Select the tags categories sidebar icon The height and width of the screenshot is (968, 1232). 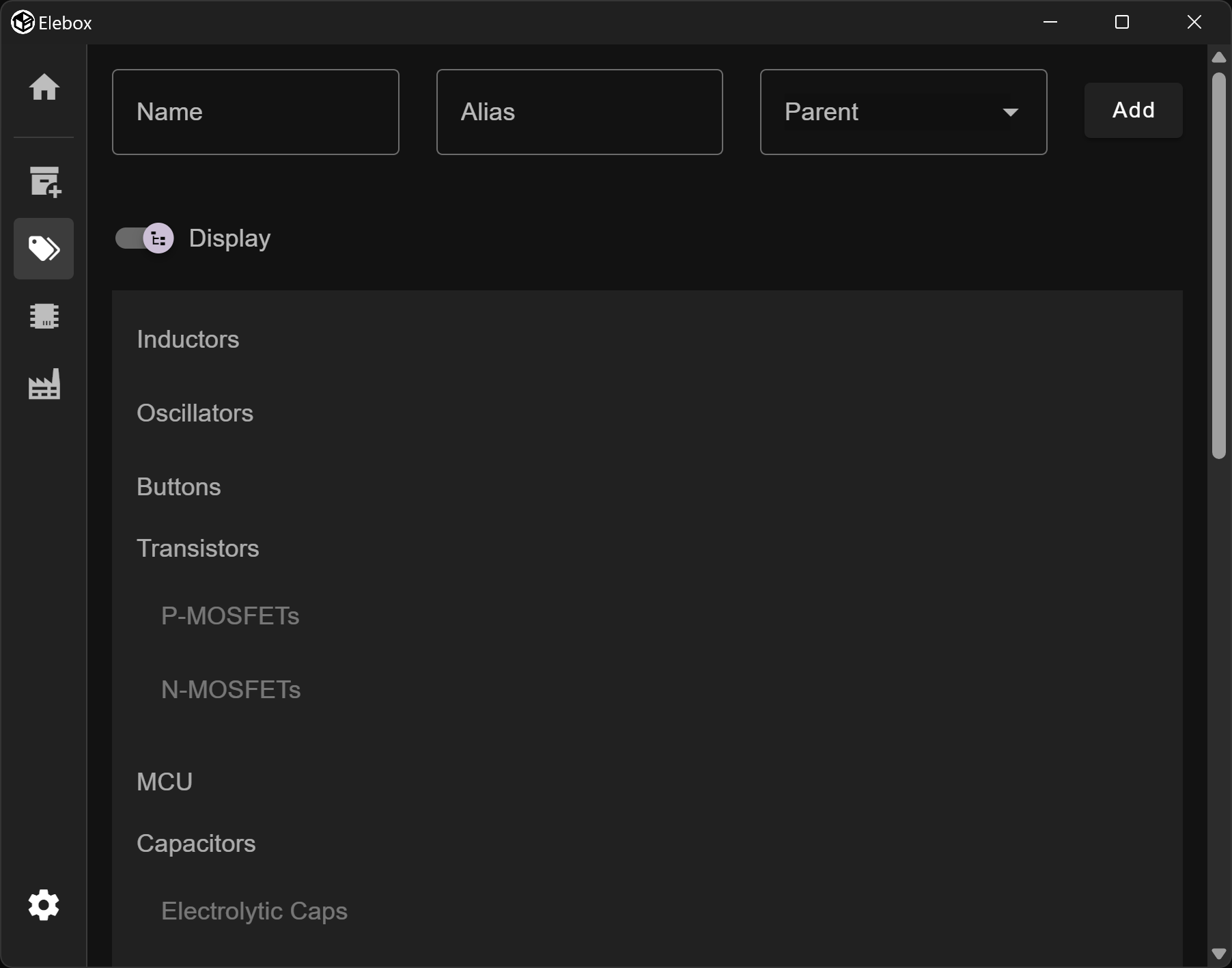[x=44, y=249]
